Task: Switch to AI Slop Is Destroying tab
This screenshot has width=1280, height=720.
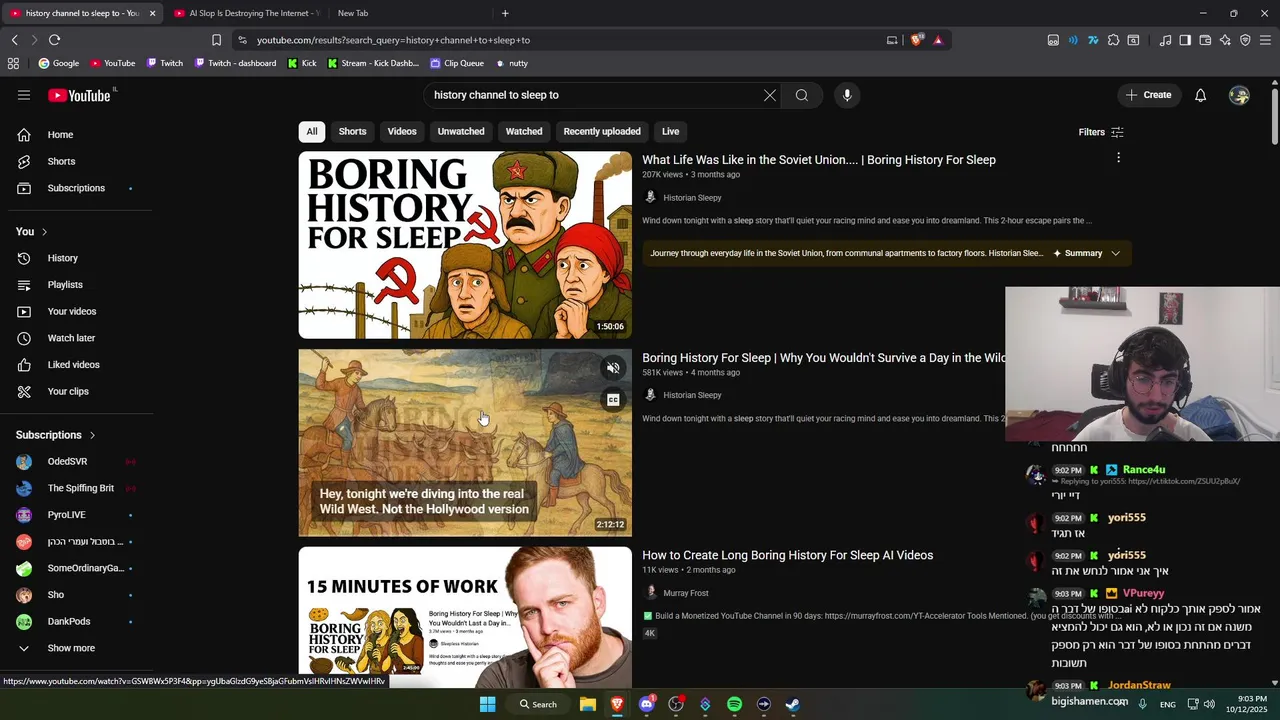Action: click(246, 13)
